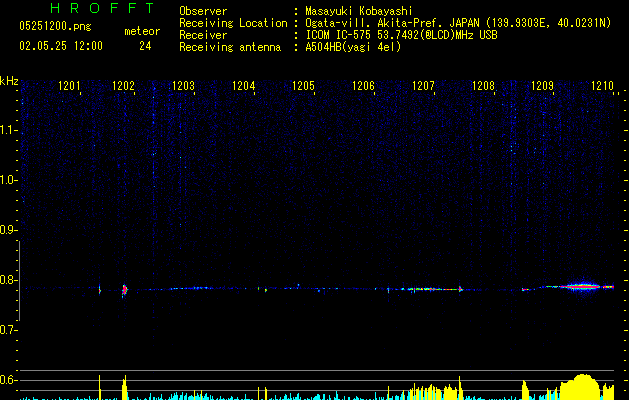629x400 pixels.
Task: Click the Ogata-vill. Akita-Pref. JAPAN location text
Action: (x=458, y=23)
